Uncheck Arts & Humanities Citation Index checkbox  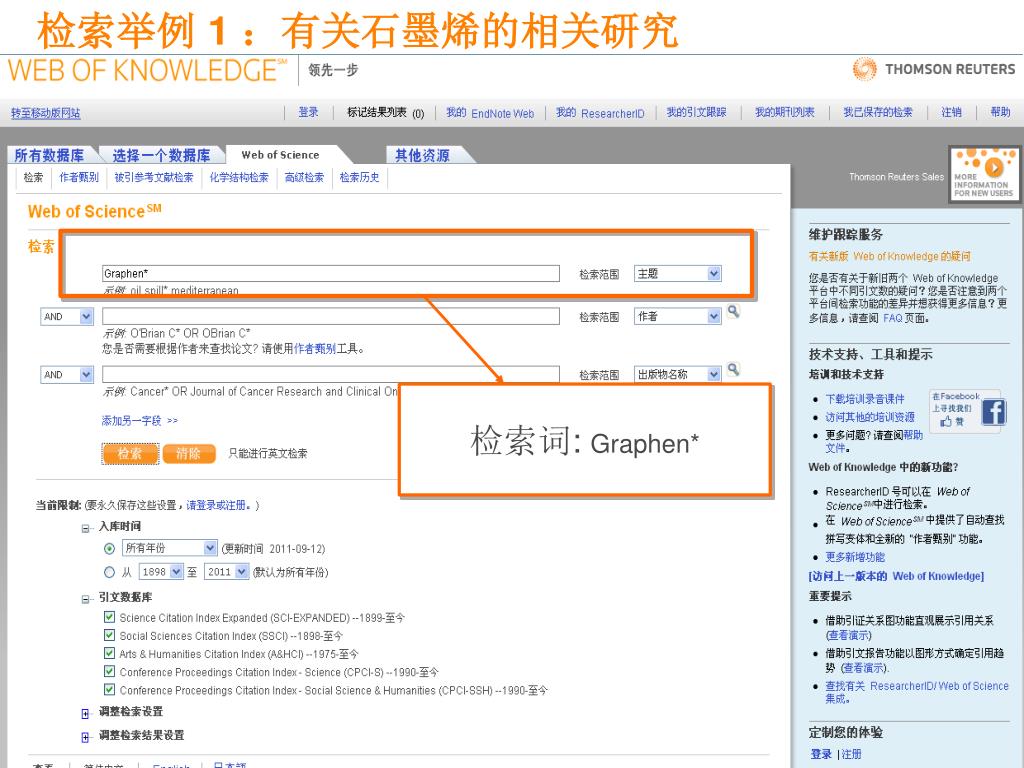(110, 653)
